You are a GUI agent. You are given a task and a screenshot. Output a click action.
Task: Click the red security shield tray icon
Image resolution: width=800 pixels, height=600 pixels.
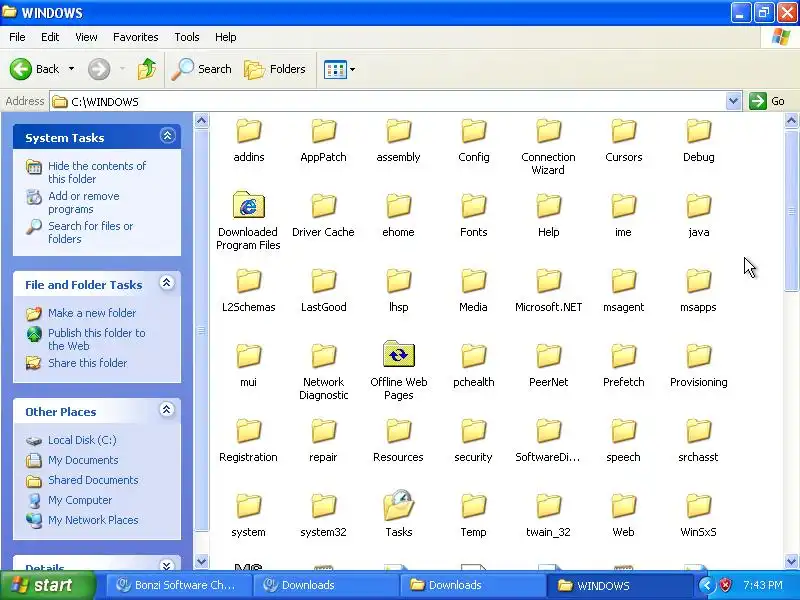(x=725, y=585)
